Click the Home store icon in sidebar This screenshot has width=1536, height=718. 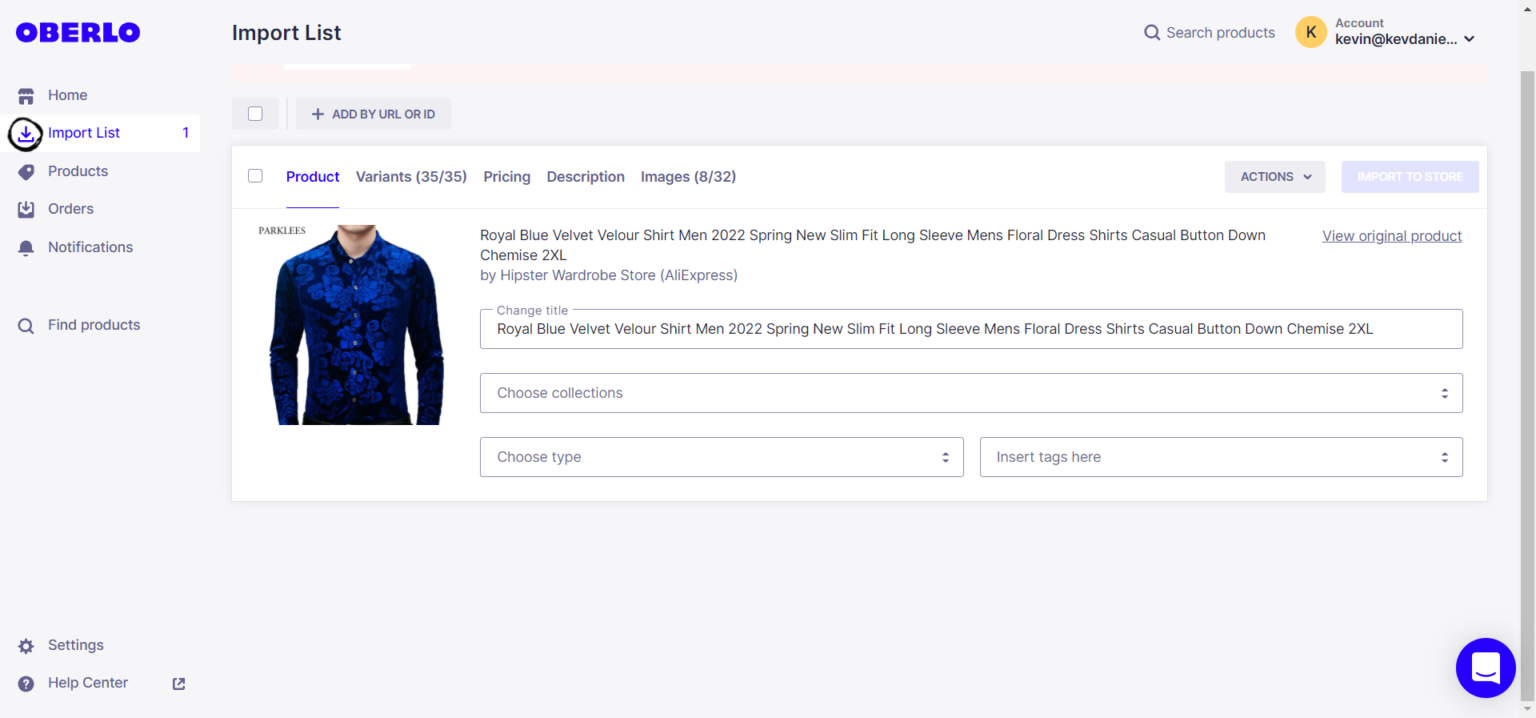pyautogui.click(x=26, y=96)
